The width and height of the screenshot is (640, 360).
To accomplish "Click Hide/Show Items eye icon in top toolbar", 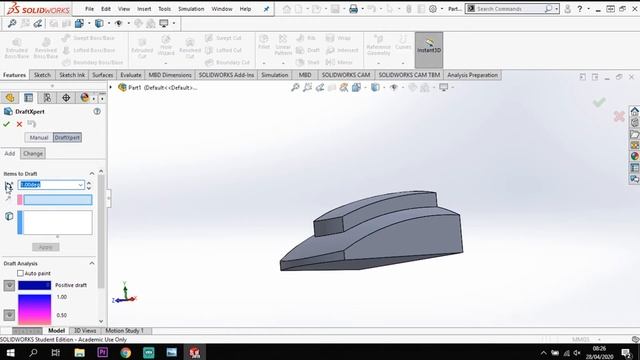I will point(119,24).
